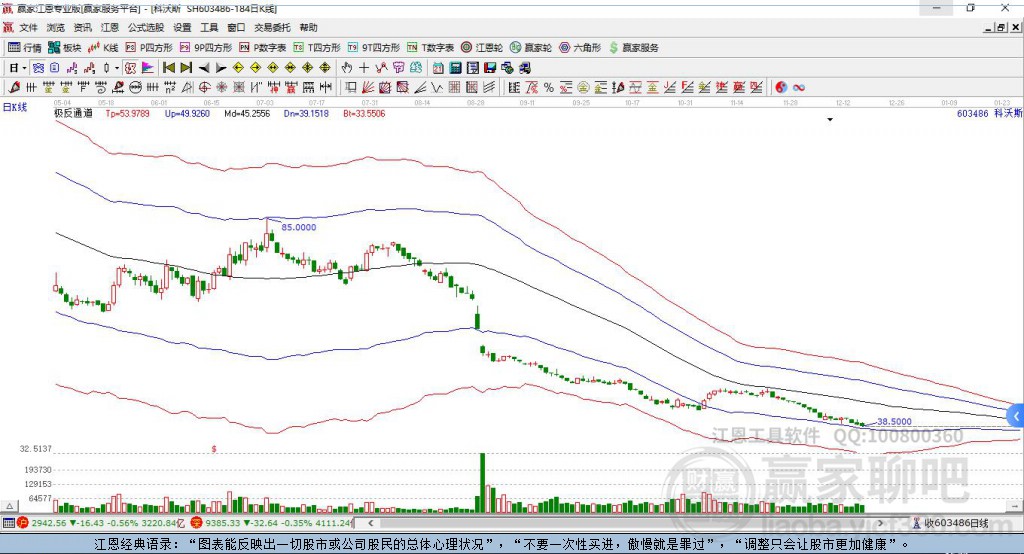
Task: Open the P四方形 price square tool
Action: pos(149,48)
